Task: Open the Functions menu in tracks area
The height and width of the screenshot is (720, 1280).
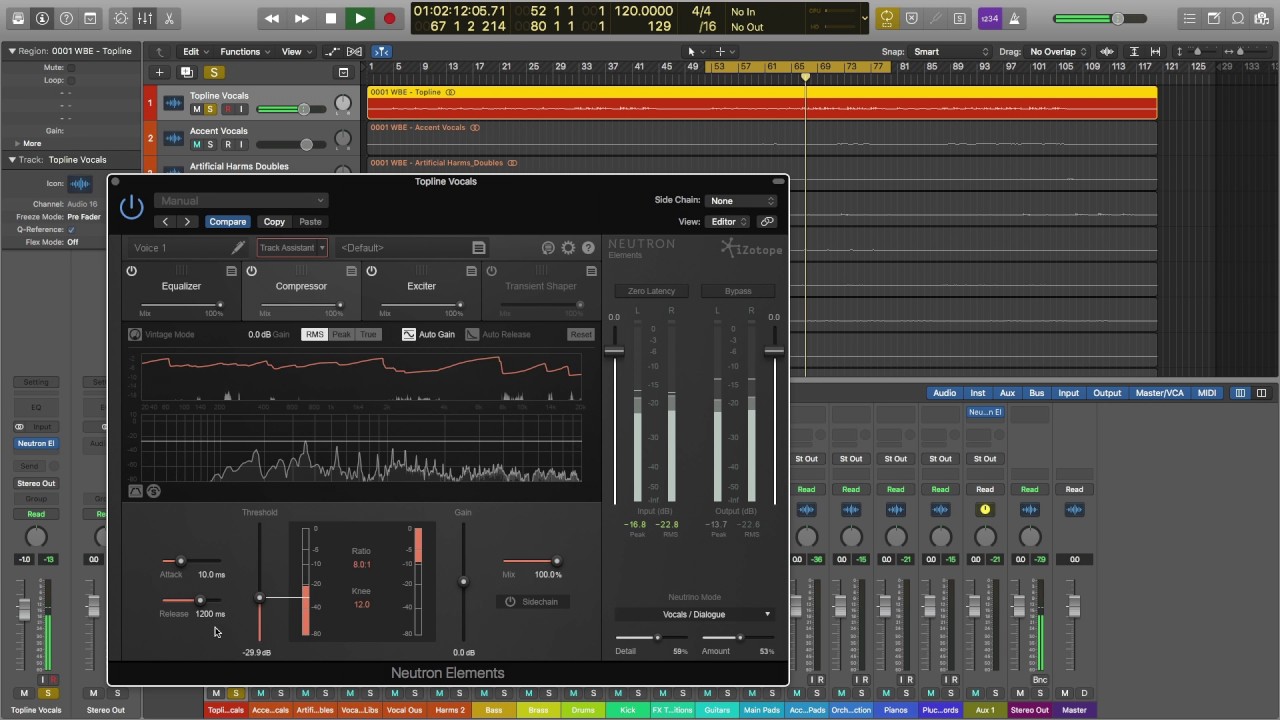Action: coord(245,52)
